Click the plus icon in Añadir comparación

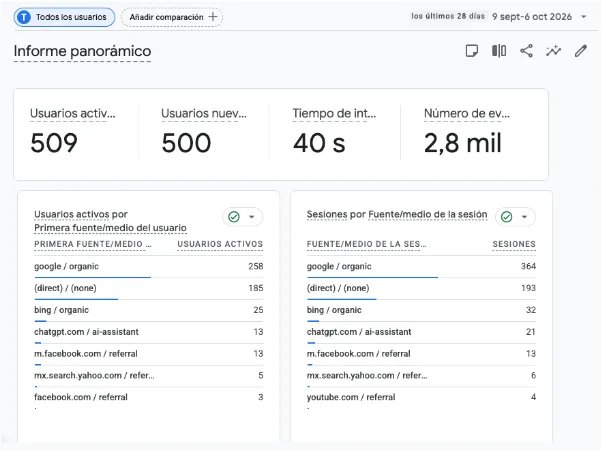pyautogui.click(x=213, y=17)
